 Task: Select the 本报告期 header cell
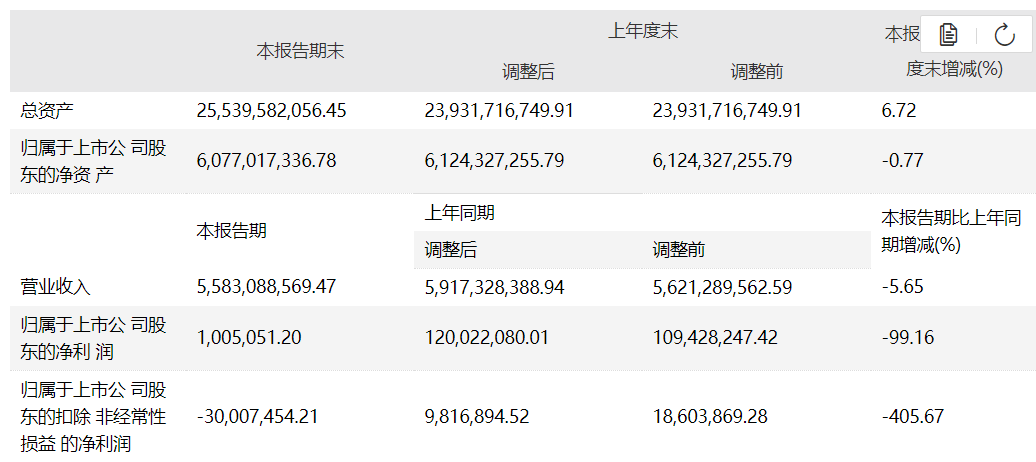pos(231,230)
